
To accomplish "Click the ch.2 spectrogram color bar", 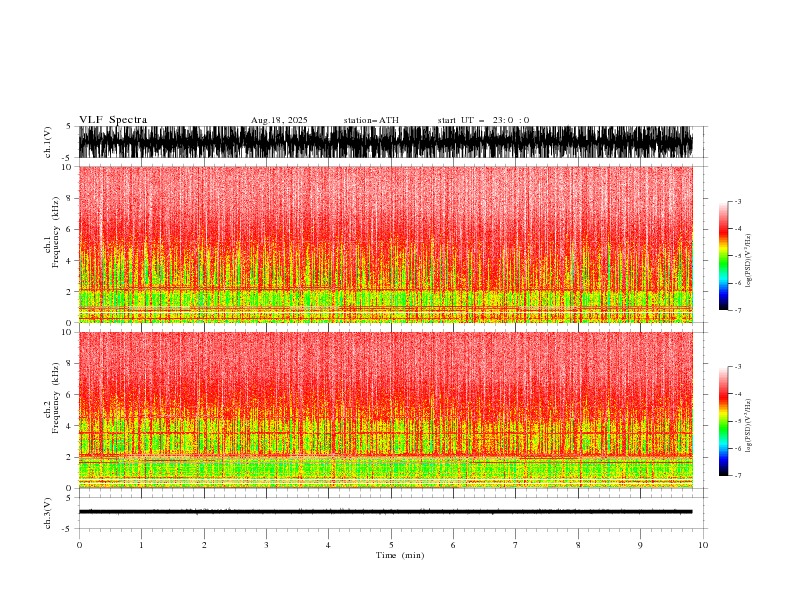I will tap(723, 421).
